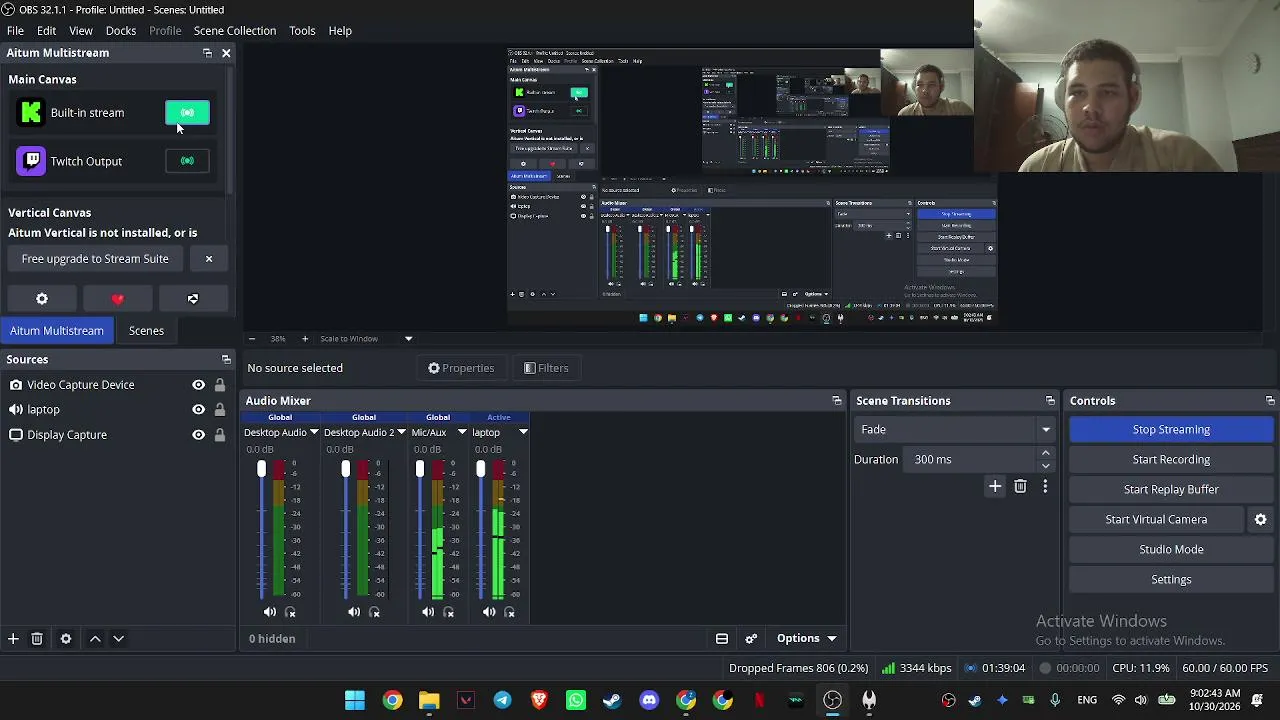Screen dimensions: 1280x720
Task: Switch to the Scenes tab
Action: click(146, 331)
